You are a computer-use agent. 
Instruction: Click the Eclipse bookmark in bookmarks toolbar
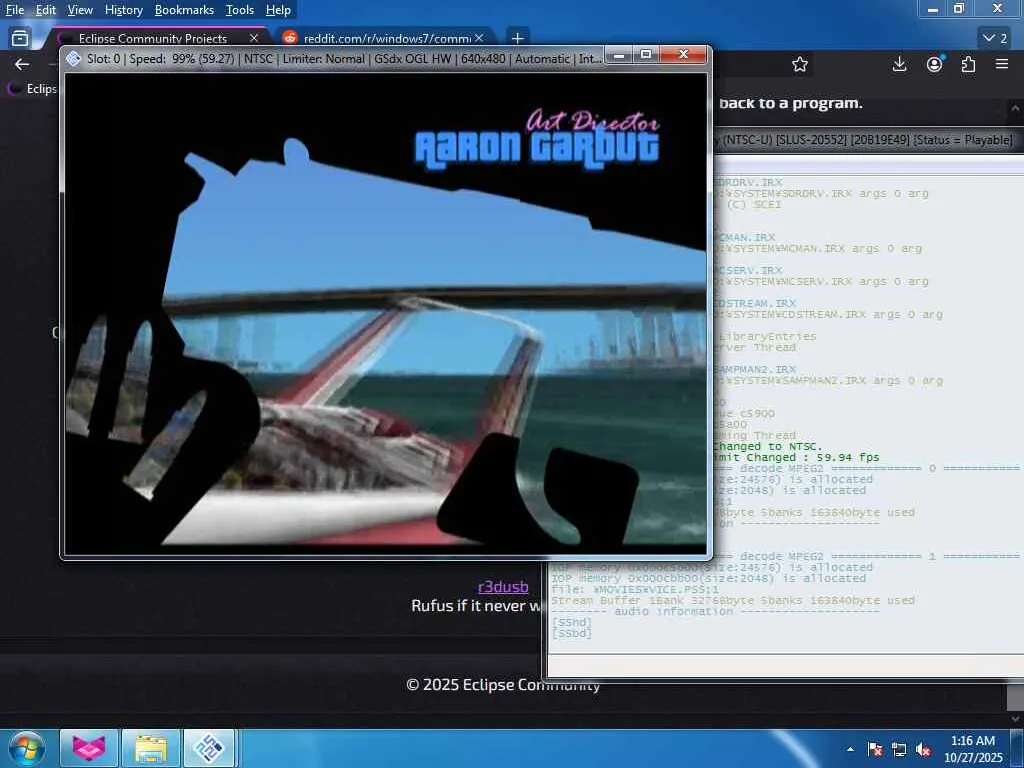point(32,88)
